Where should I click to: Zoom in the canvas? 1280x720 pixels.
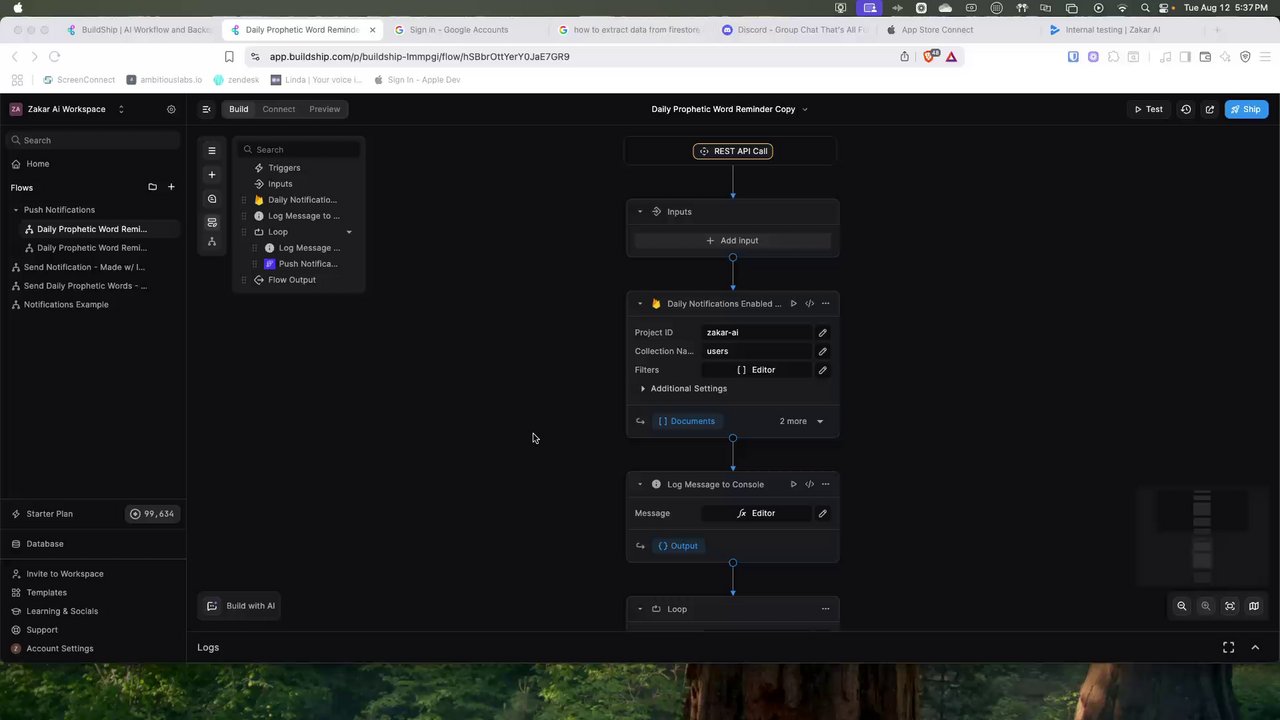point(1205,606)
